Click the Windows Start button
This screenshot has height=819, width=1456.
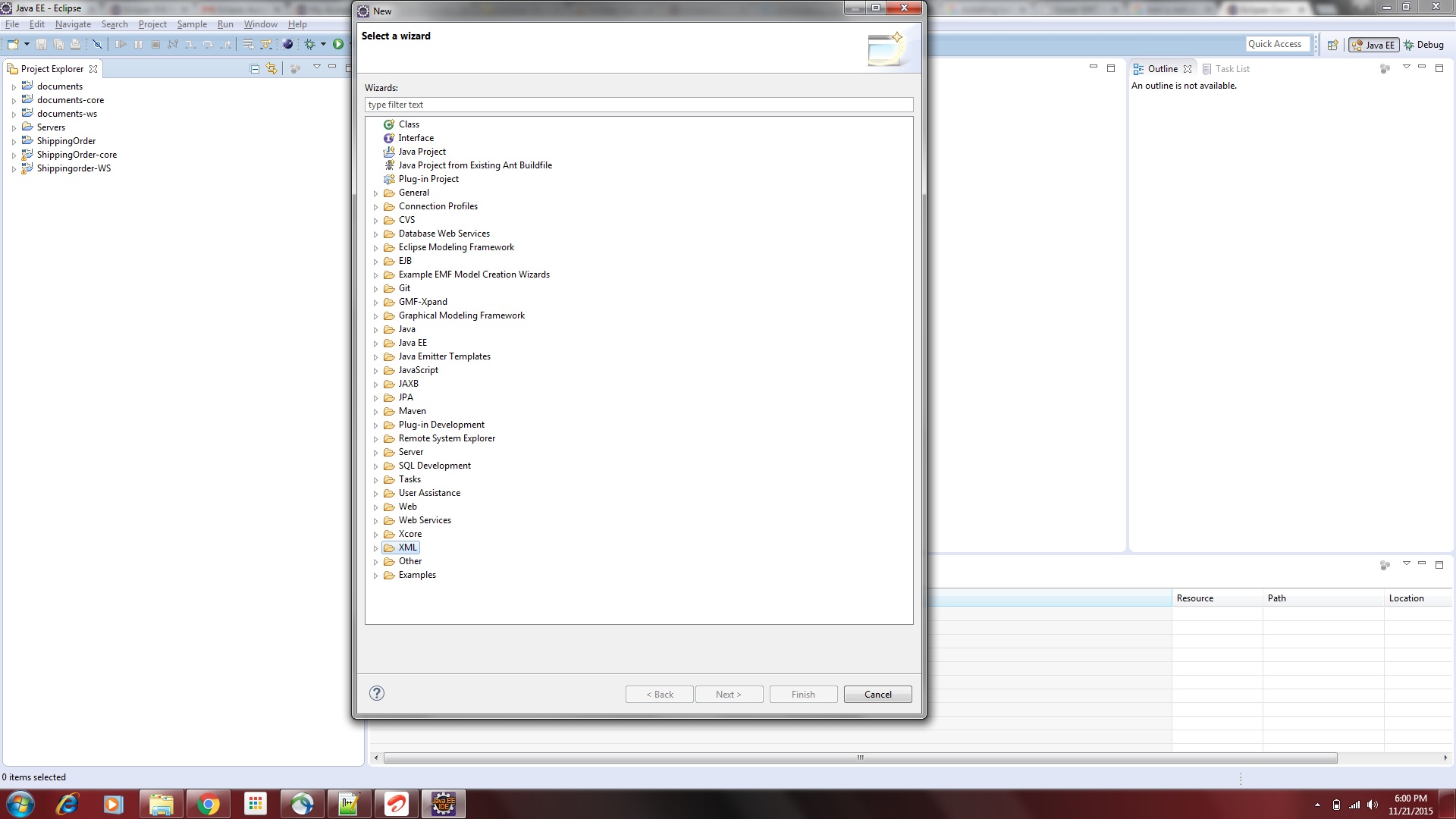20,804
